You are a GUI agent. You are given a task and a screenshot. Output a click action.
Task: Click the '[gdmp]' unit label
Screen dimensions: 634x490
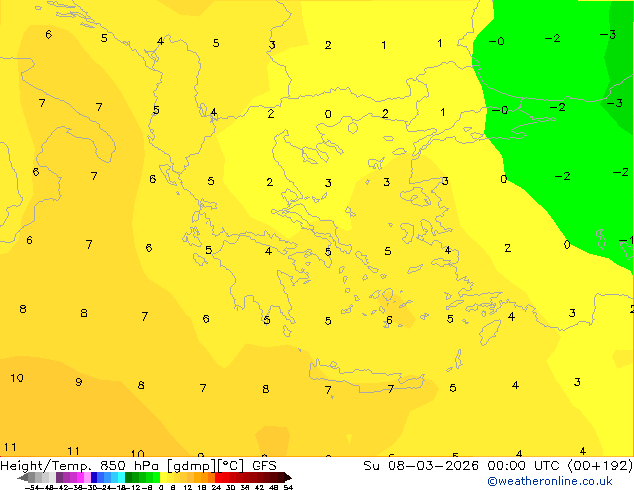point(191,466)
